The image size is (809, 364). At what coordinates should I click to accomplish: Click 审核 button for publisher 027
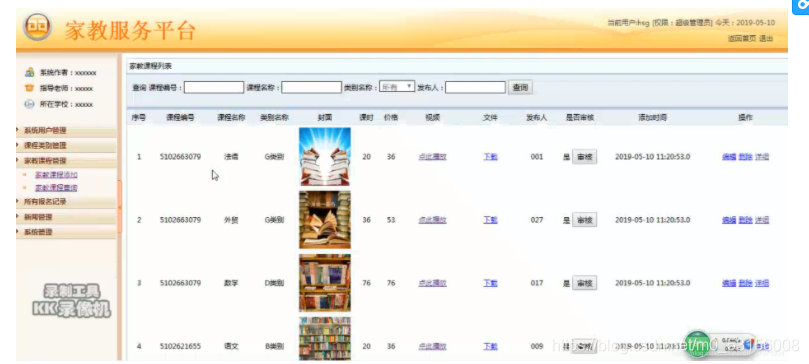585,220
